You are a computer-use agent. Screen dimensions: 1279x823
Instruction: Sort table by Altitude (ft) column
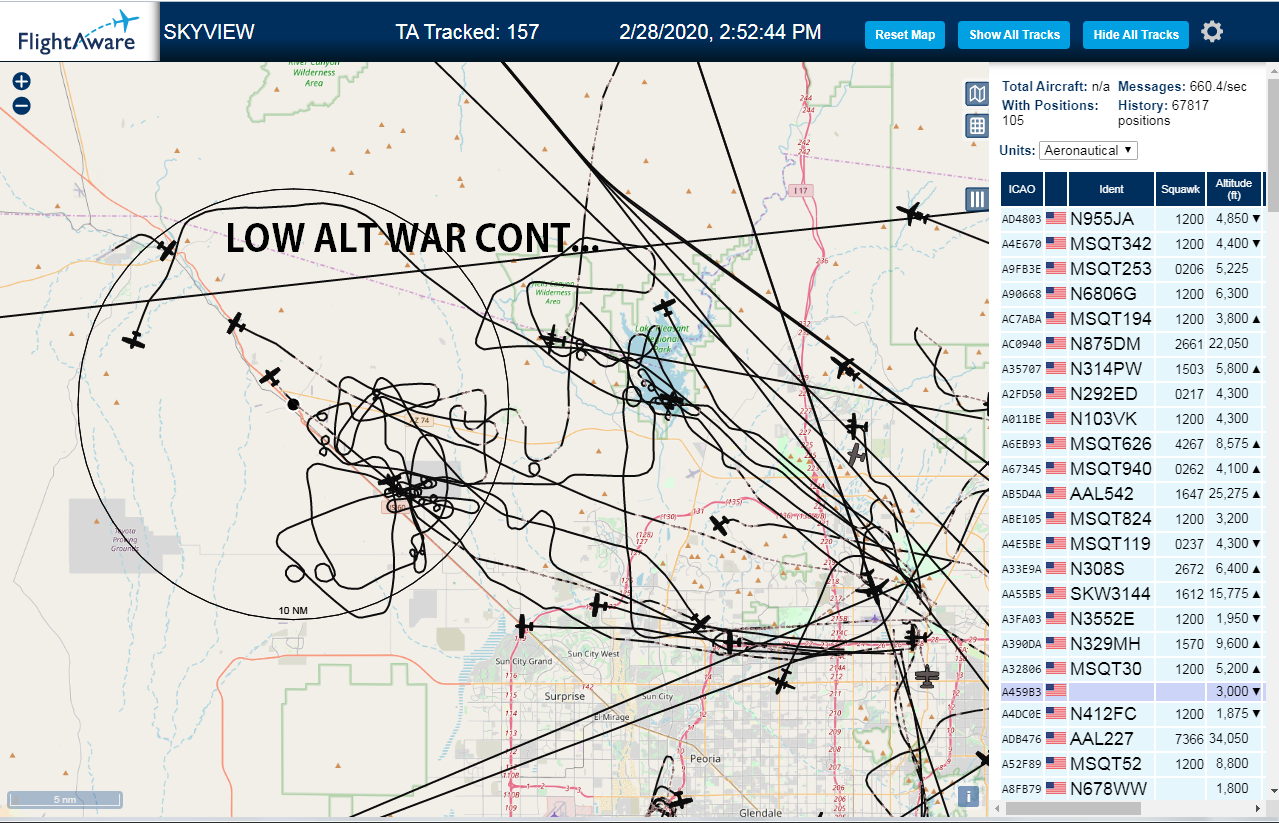coord(1234,189)
